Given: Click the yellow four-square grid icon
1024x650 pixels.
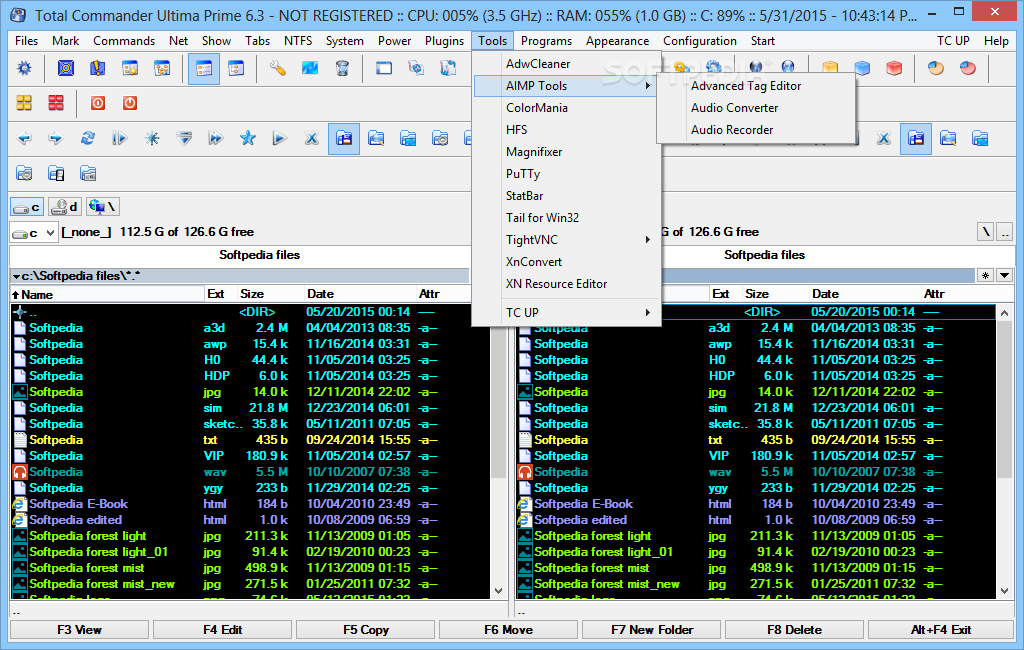Looking at the screenshot, I should (24, 103).
